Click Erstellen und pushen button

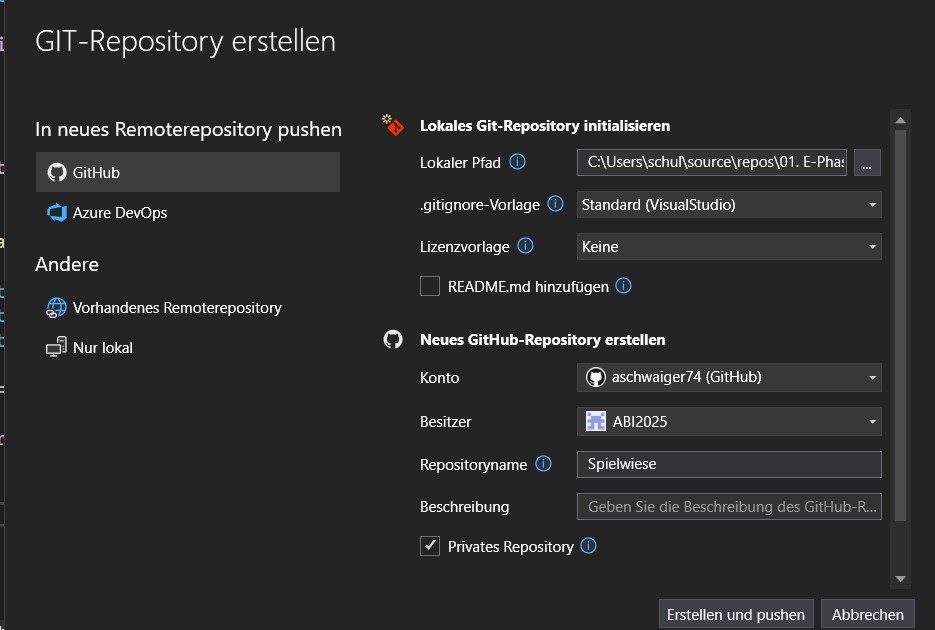pos(736,615)
